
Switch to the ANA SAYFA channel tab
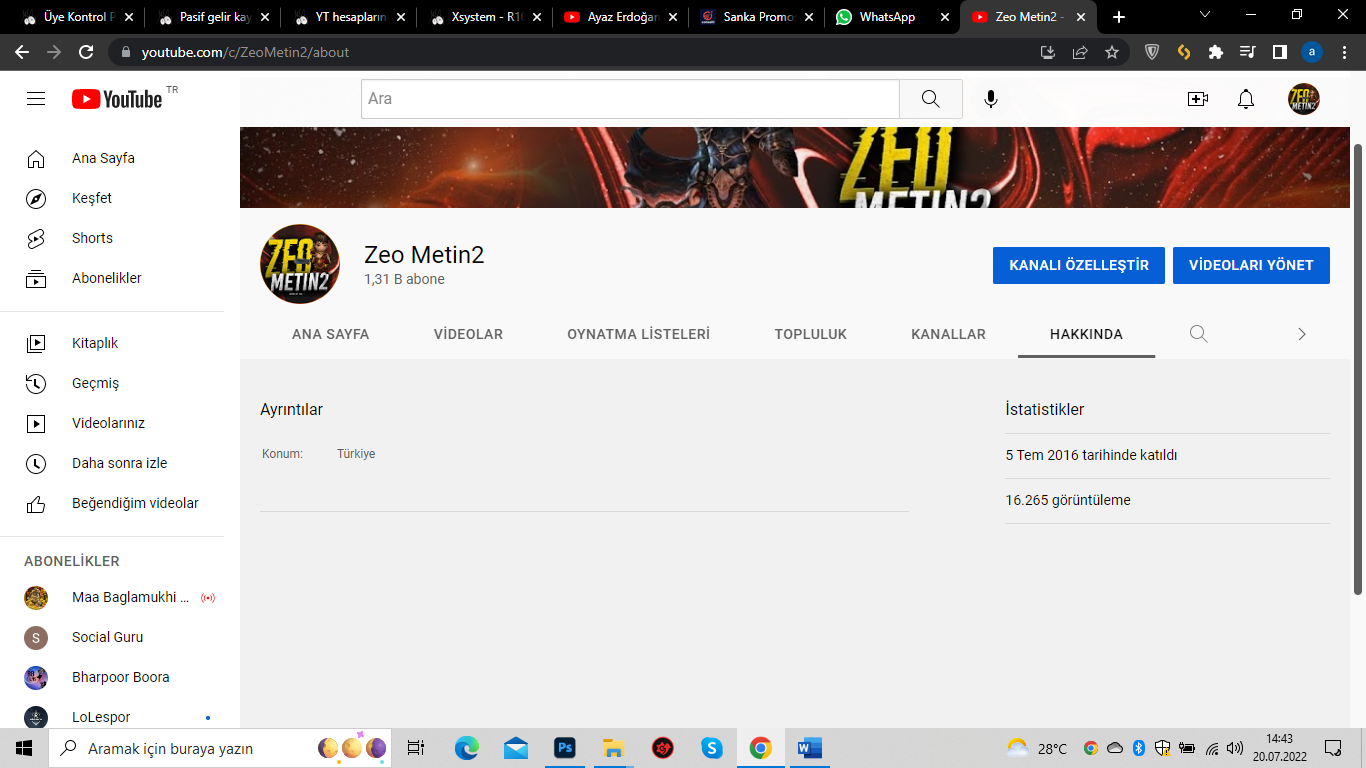pyautogui.click(x=330, y=334)
